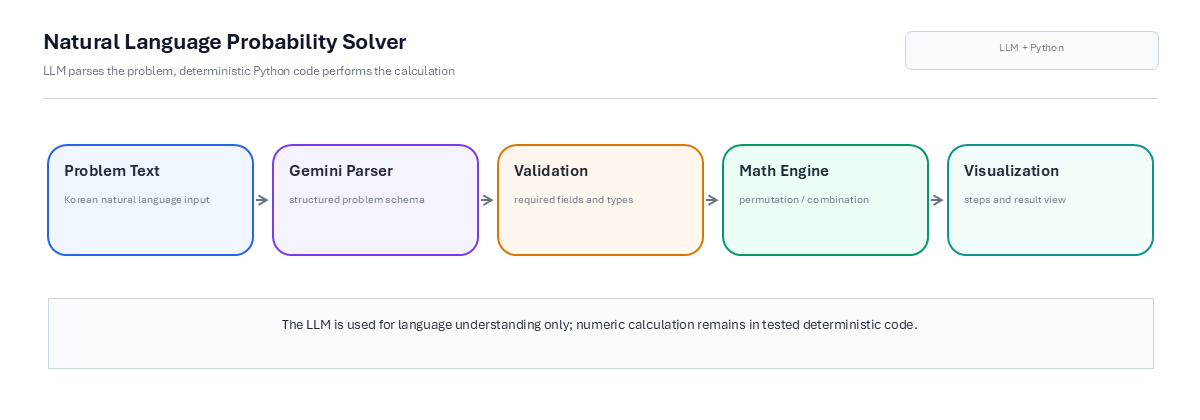Click the note about deterministic code calculation
The width and height of the screenshot is (1200, 420).
[599, 325]
